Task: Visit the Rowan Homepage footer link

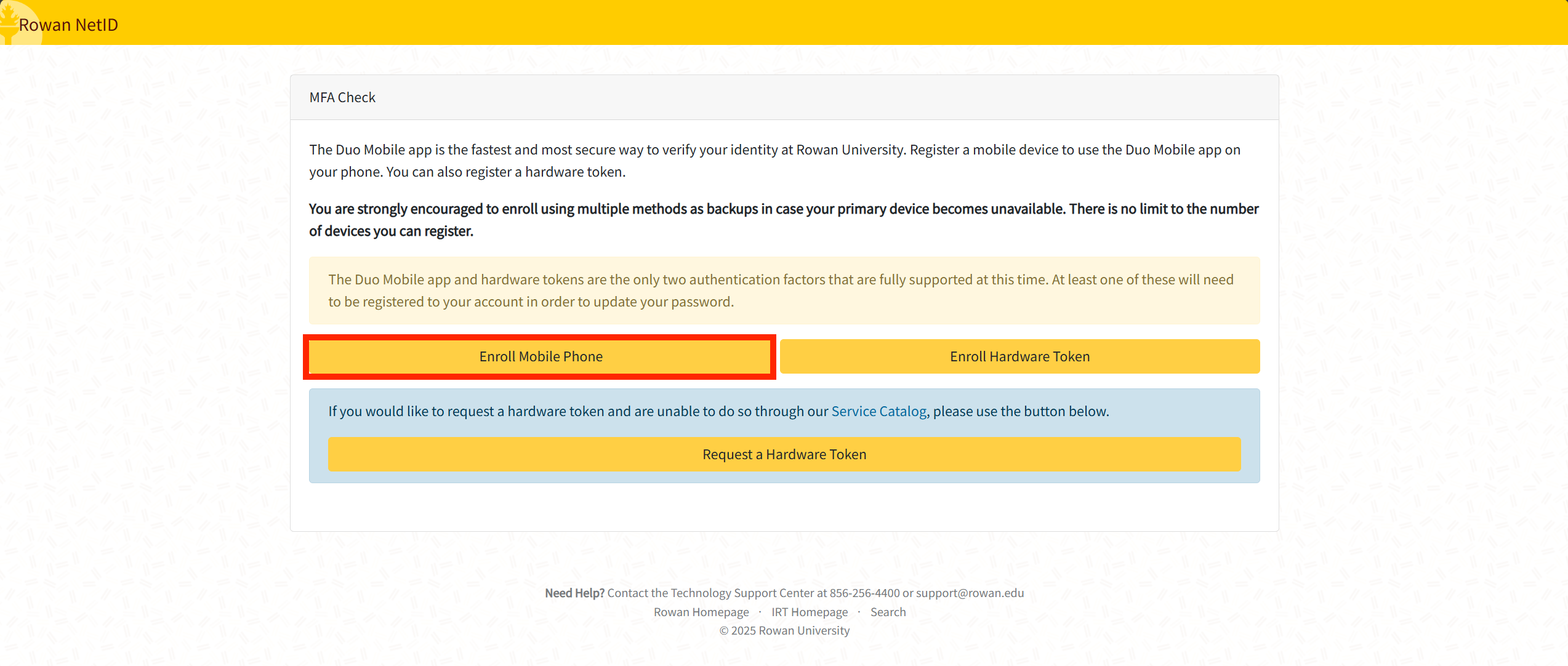Action: [701, 612]
